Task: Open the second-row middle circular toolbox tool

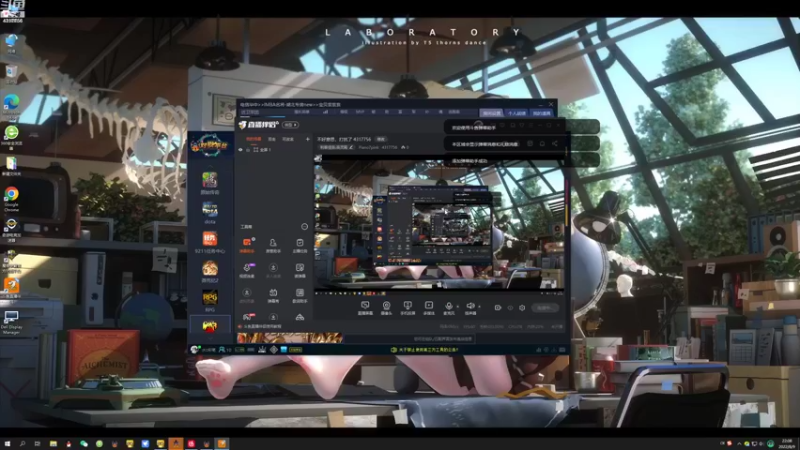Action: click(x=273, y=270)
